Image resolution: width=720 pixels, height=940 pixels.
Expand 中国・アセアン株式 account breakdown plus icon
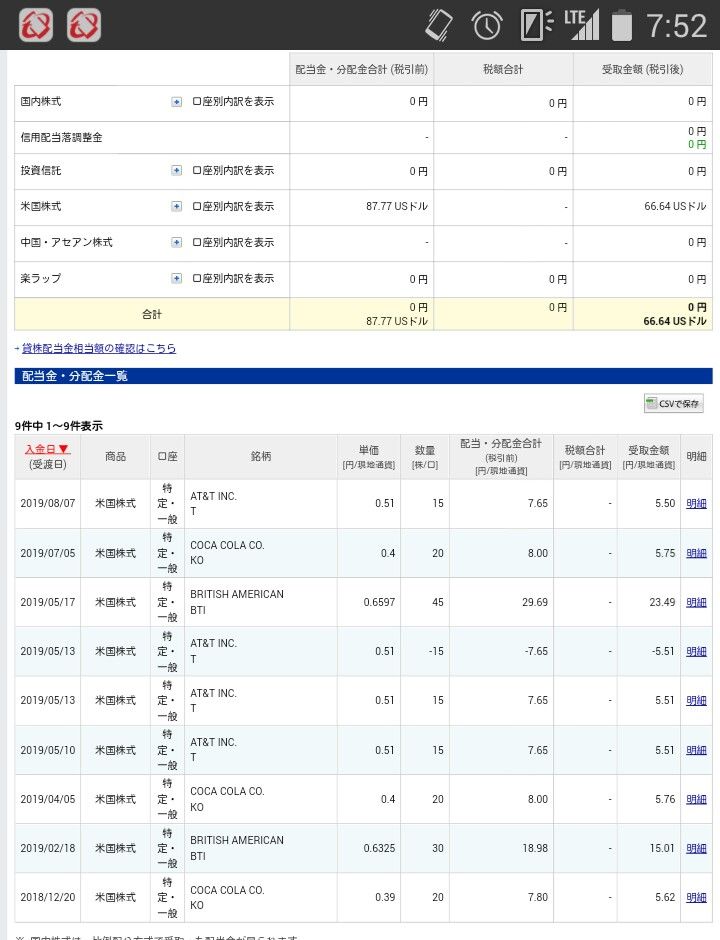click(x=176, y=243)
